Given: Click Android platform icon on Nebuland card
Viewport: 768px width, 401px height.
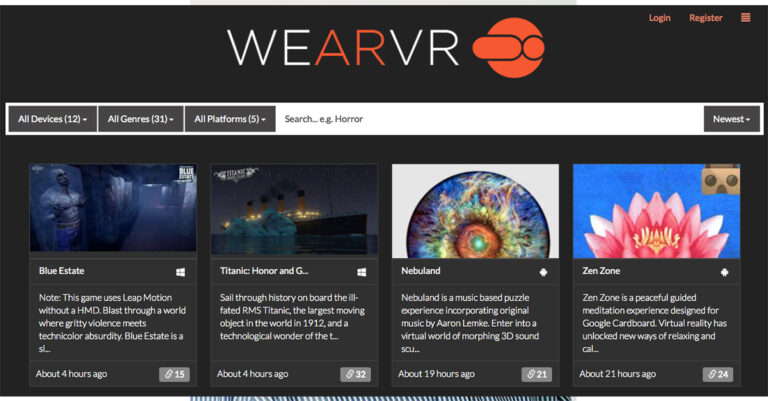Looking at the screenshot, I should point(543,272).
